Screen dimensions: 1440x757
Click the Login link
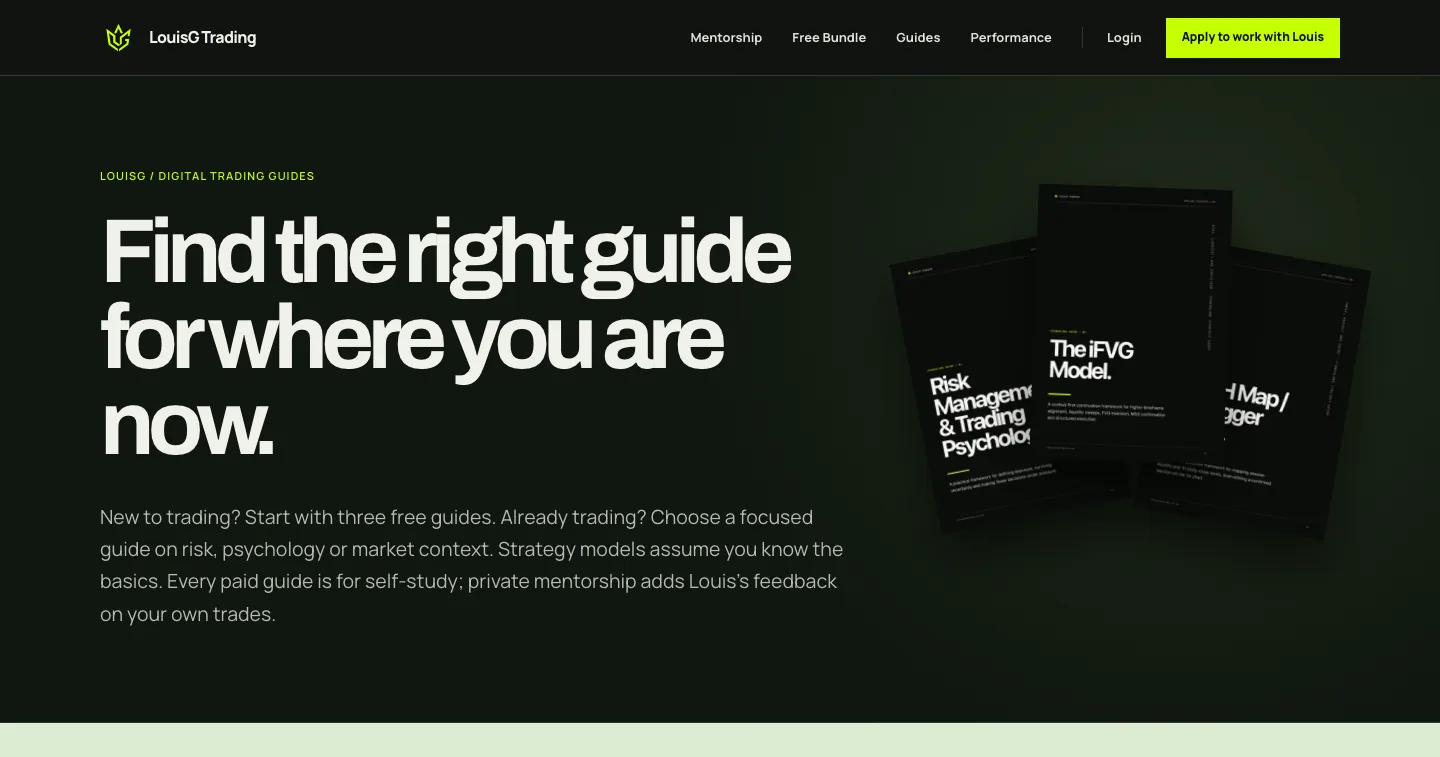(1124, 38)
